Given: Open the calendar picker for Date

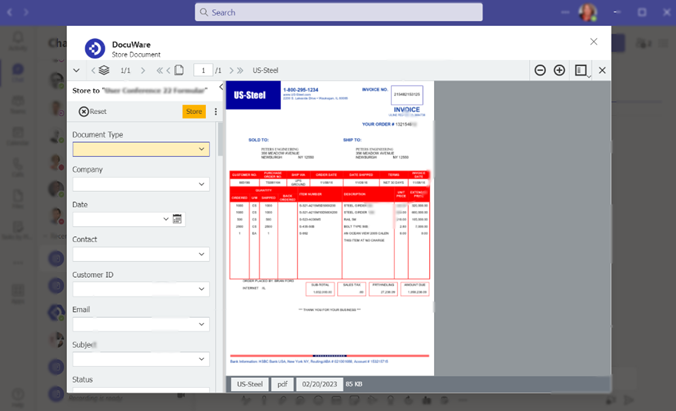Looking at the screenshot, I should (177, 219).
